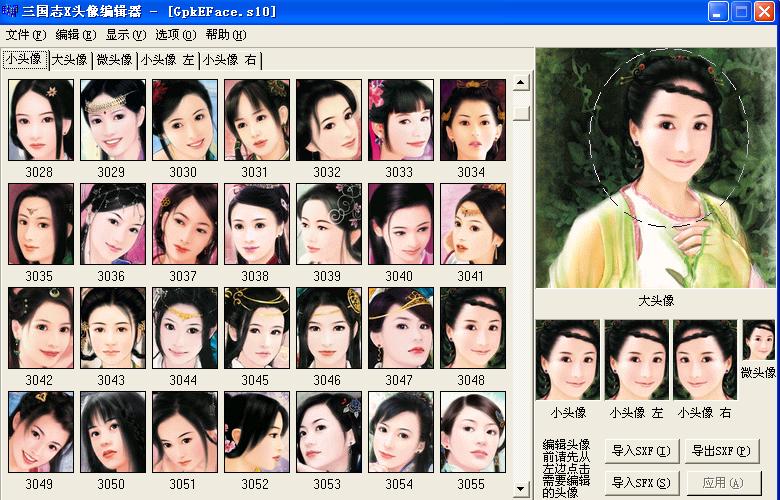780x500 pixels.
Task: Minimize the portrait editor window
Action: (x=717, y=12)
